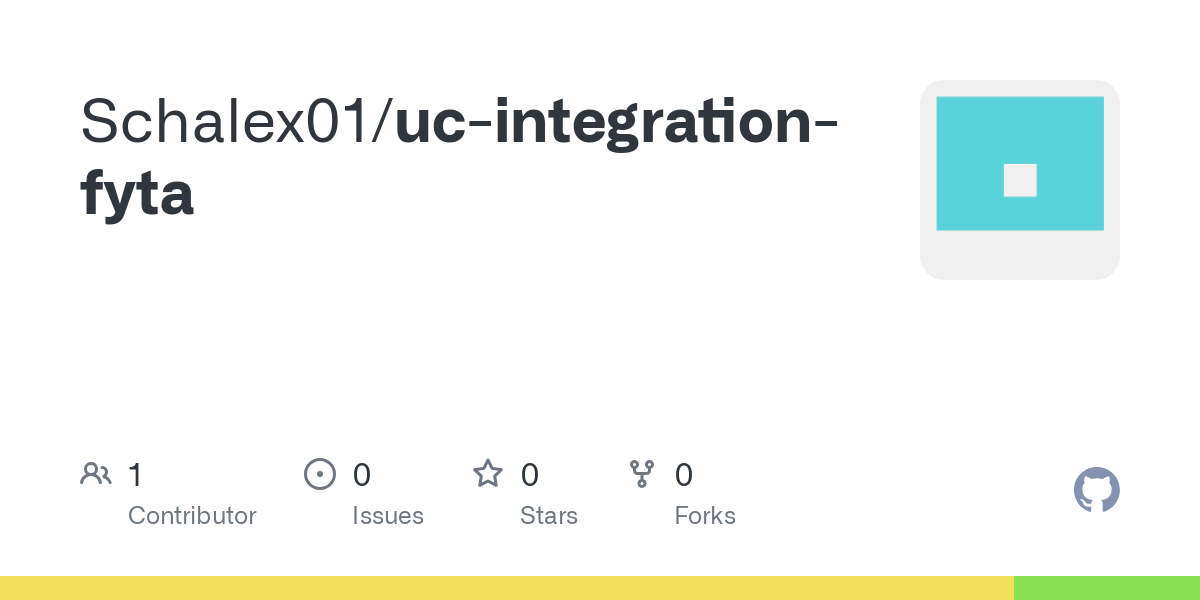Screen dimensions: 1200x600
Task: Click the fork icon
Action: (642, 474)
